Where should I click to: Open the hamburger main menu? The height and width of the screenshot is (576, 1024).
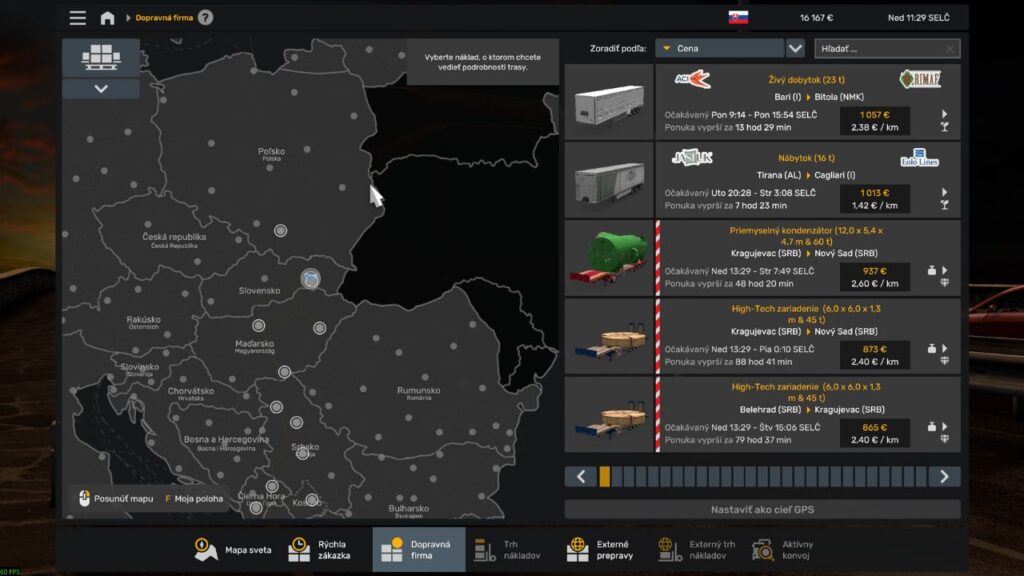click(77, 18)
